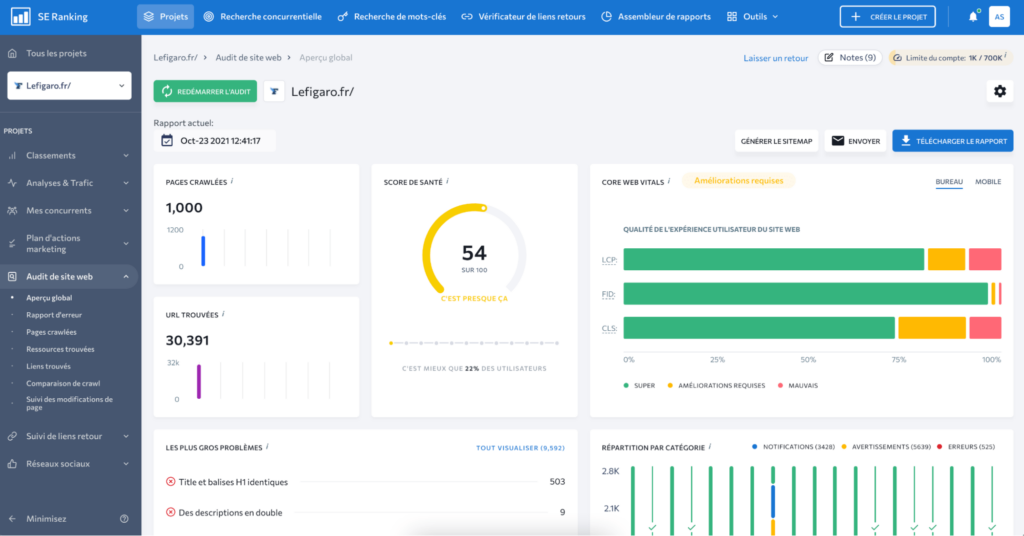
Task: Click the orange CLS bar segment
Action: pos(932,328)
